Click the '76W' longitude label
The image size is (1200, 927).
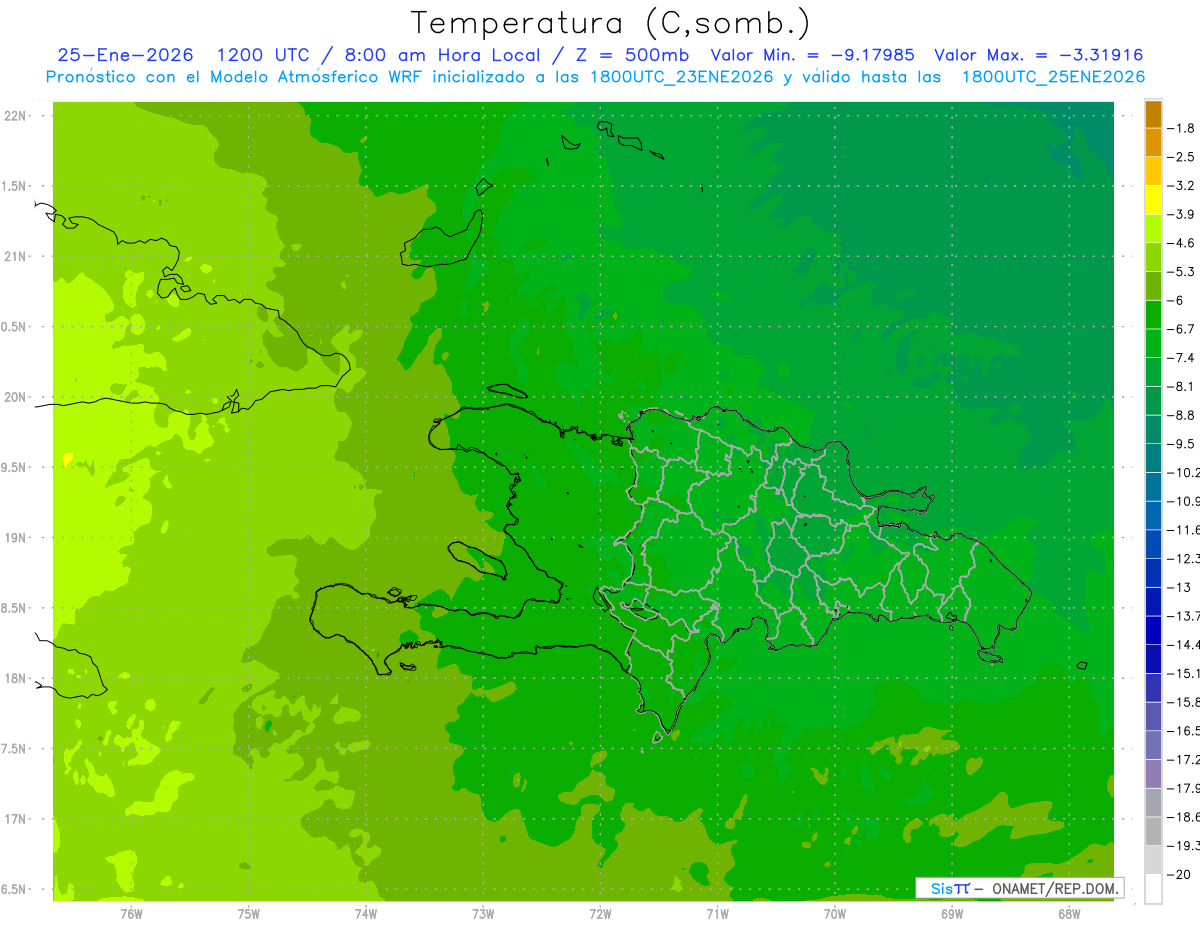[131, 913]
